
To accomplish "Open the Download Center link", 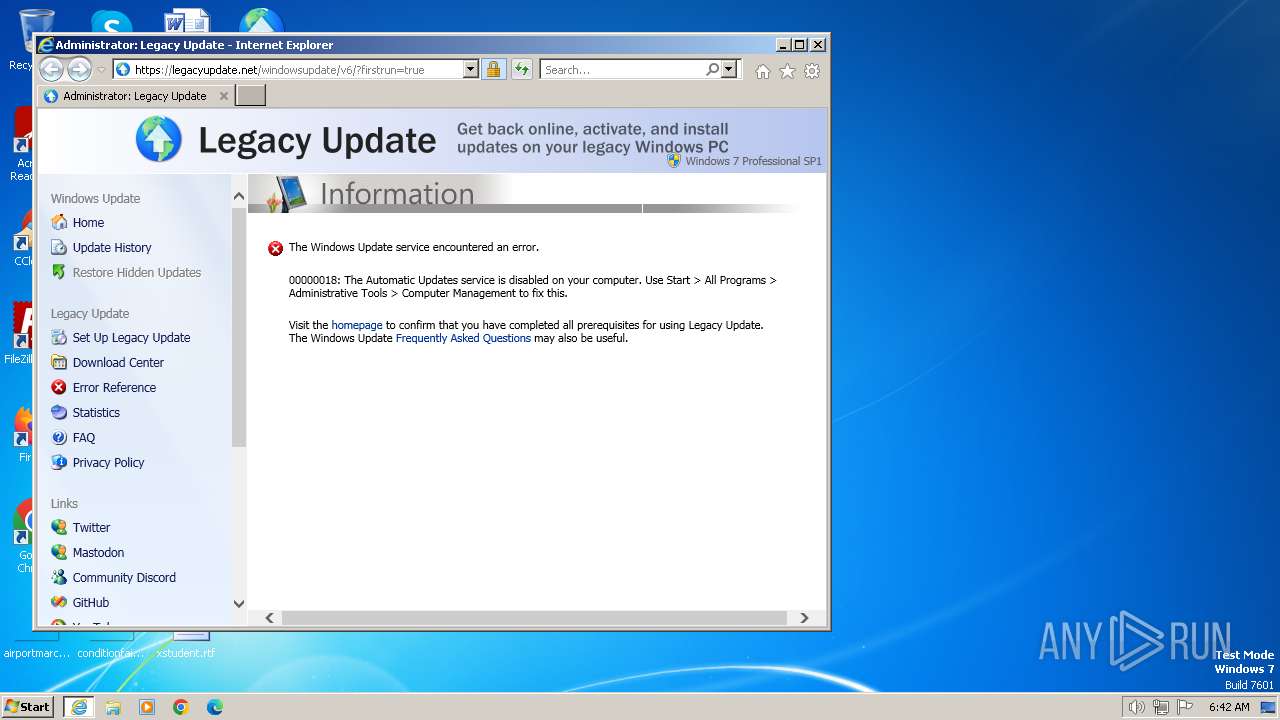I will click(x=118, y=362).
